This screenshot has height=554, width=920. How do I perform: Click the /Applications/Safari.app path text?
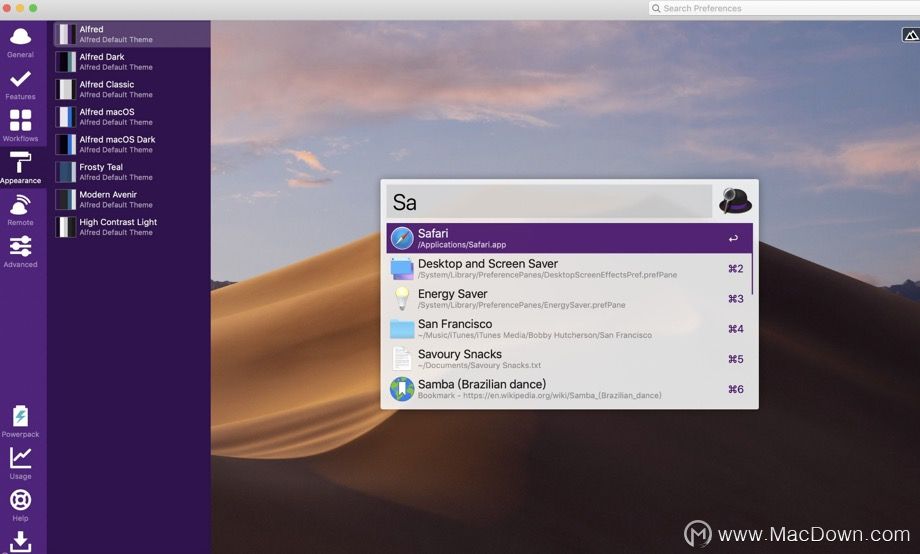(x=462, y=245)
